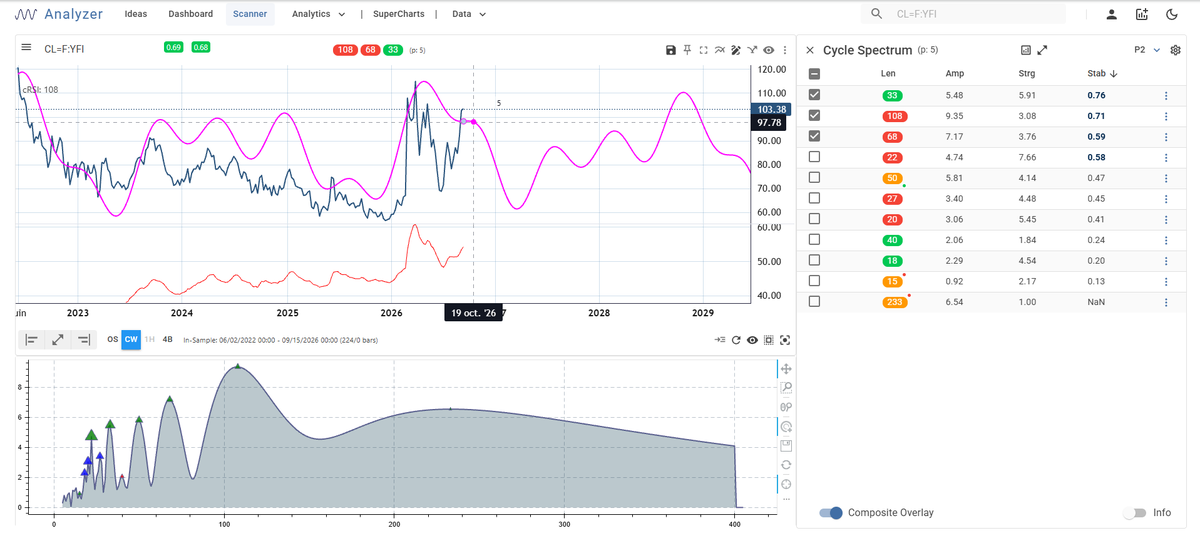Click the focus target icon above spectrum
The image size is (1200, 533).
click(785, 340)
